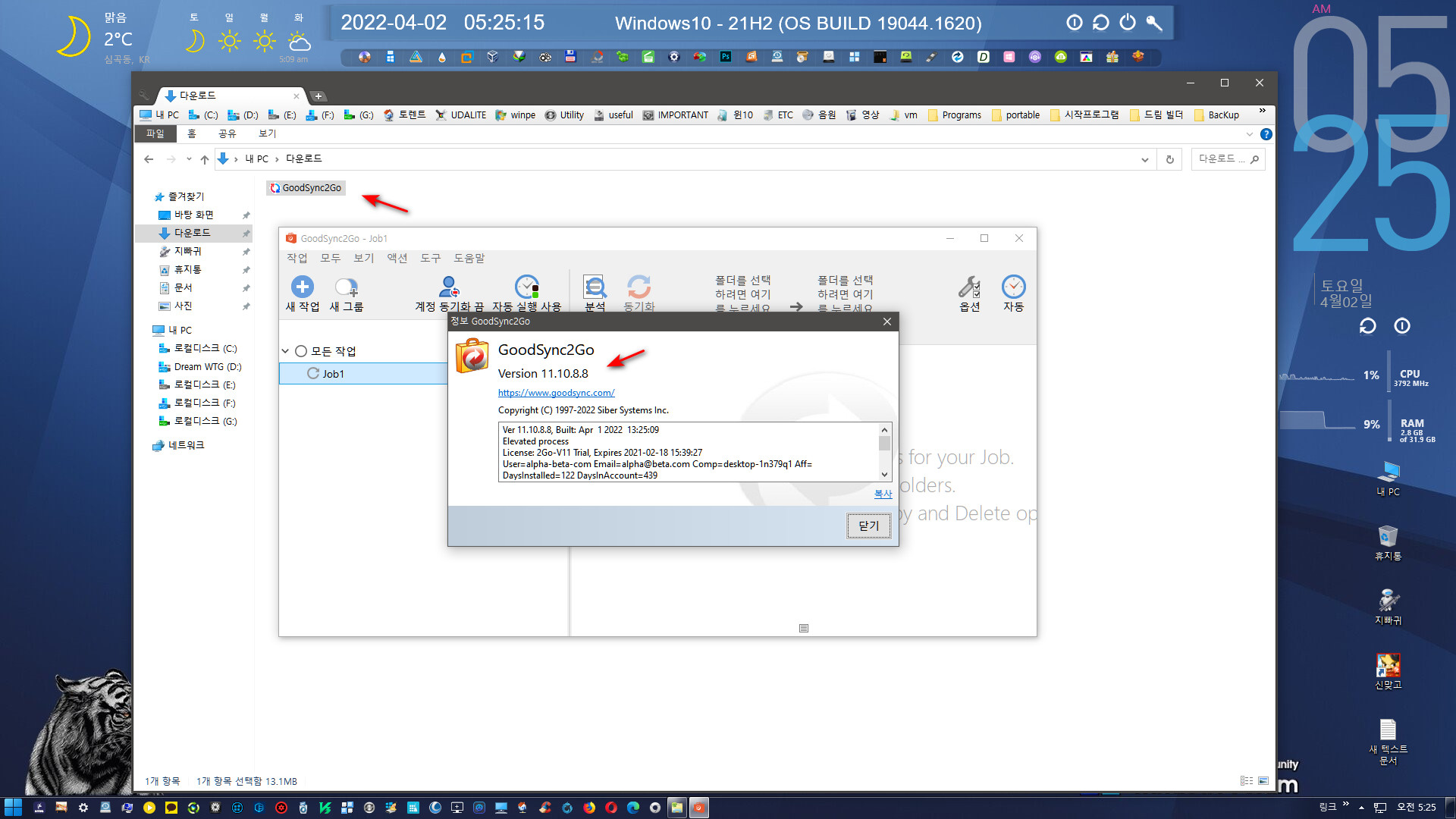
Task: Expand the Explorer ribbon chevron
Action: tap(1250, 134)
